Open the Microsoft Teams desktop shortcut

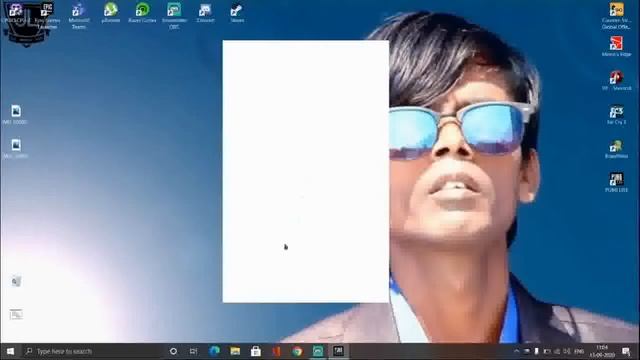(78, 16)
